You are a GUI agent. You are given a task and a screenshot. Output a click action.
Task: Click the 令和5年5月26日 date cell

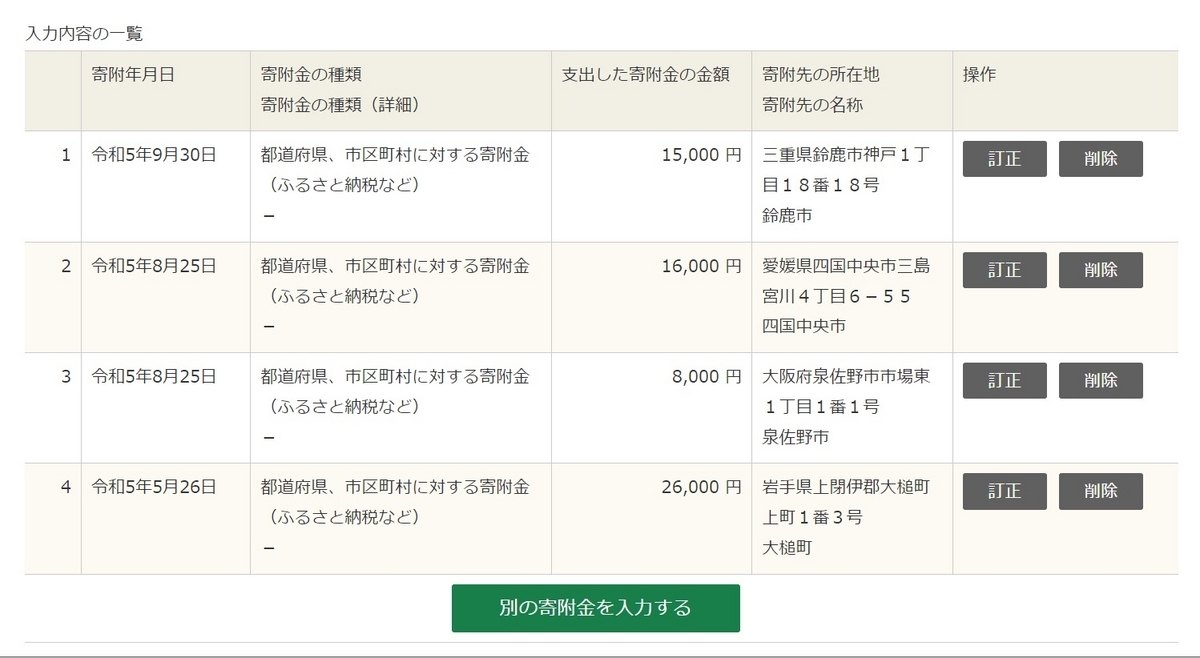pos(165,518)
